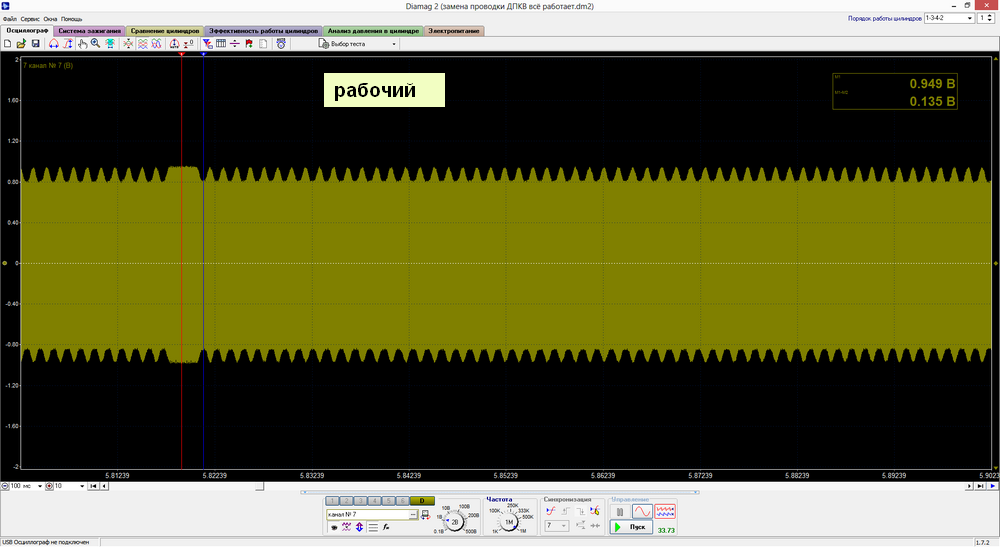The width and height of the screenshot is (1000, 547).
Task: Open the Файл menu
Action: (10, 19)
